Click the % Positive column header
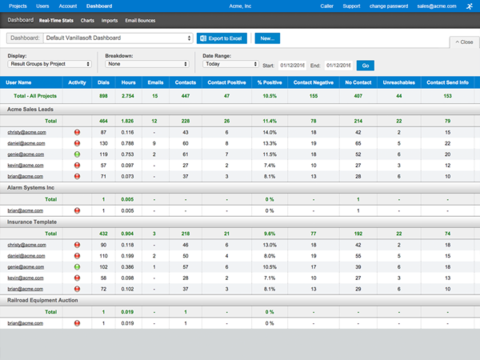480x360 pixels. tap(270, 82)
